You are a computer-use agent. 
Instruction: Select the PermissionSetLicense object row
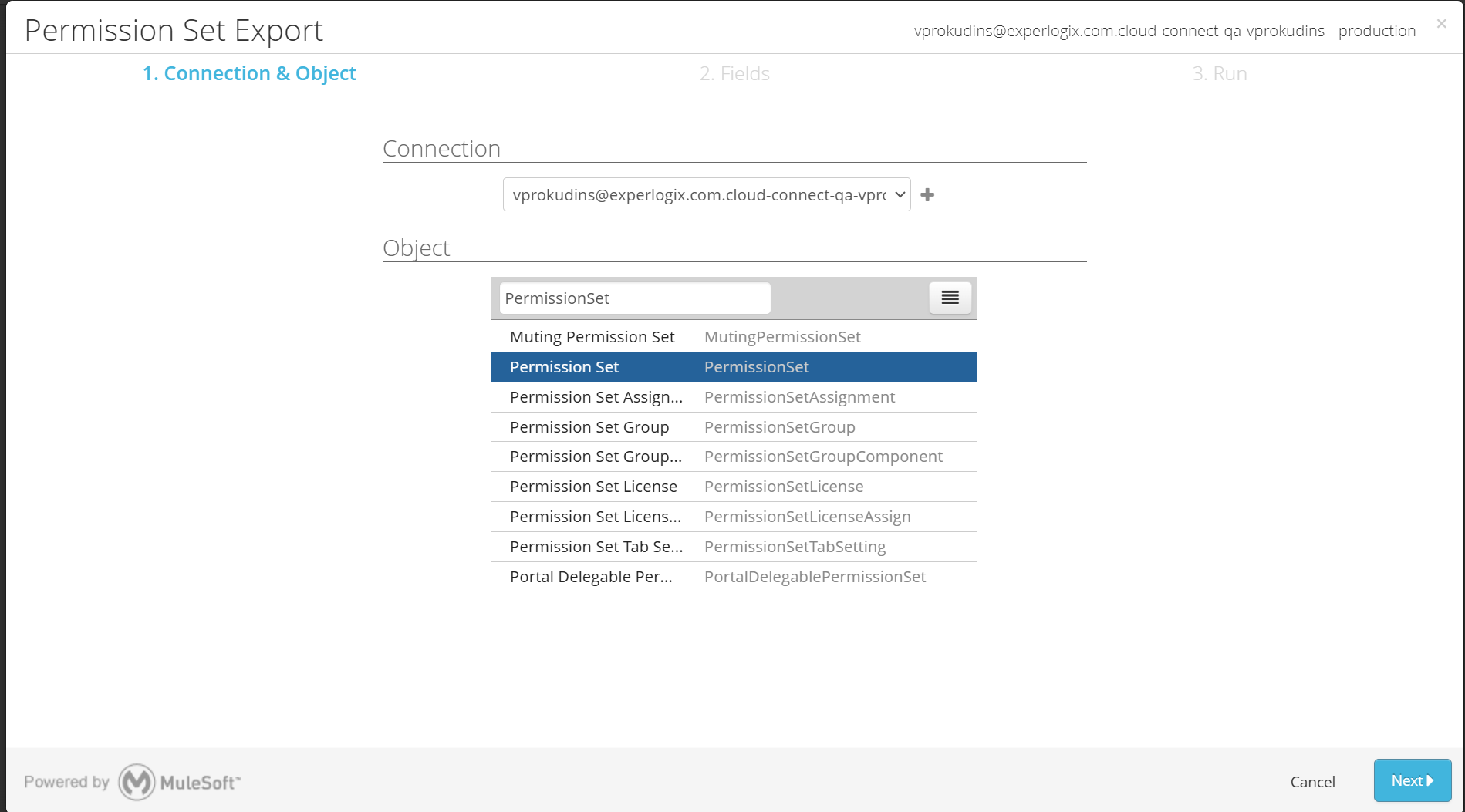point(734,487)
